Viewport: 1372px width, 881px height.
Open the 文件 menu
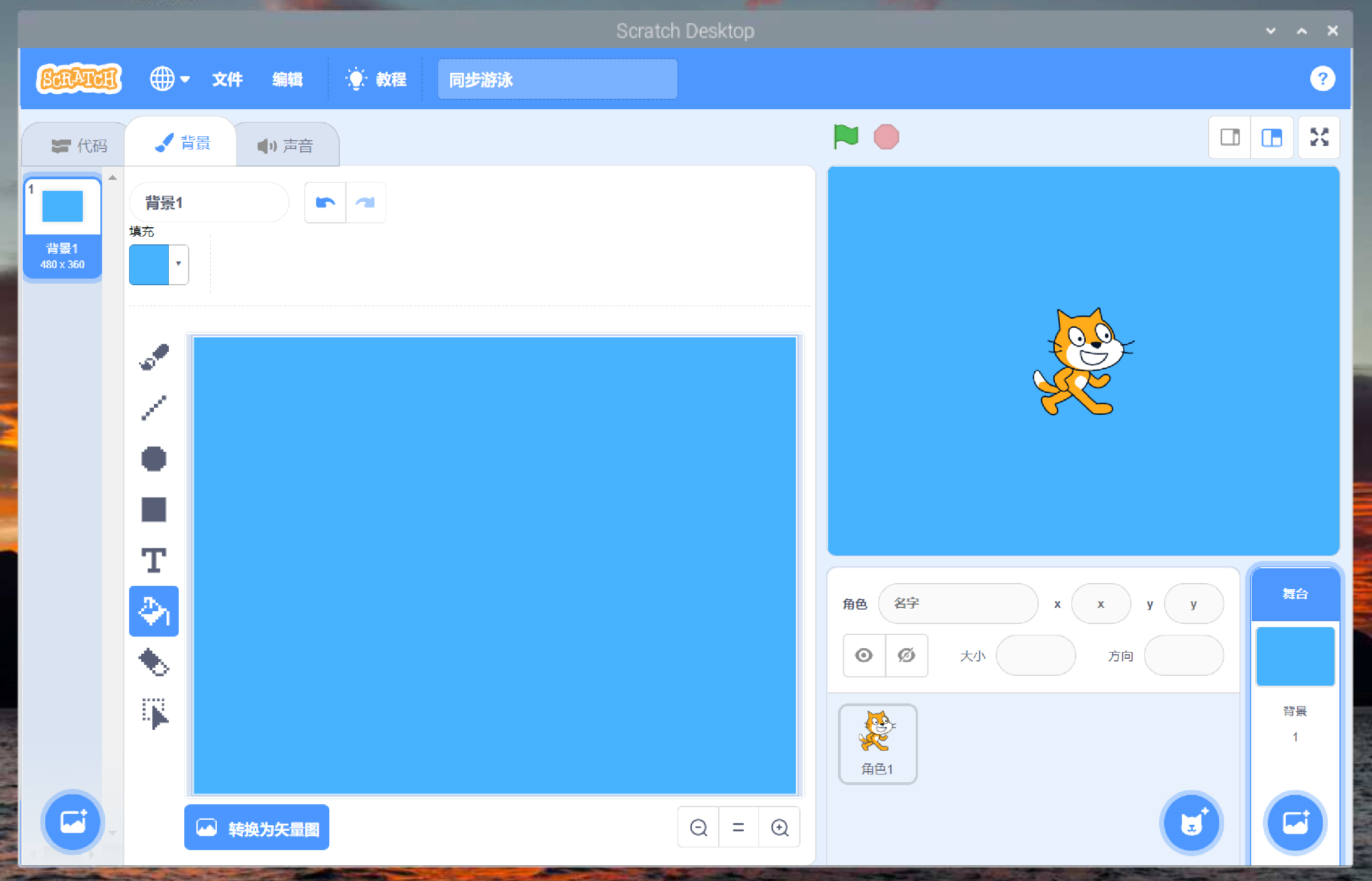[228, 79]
